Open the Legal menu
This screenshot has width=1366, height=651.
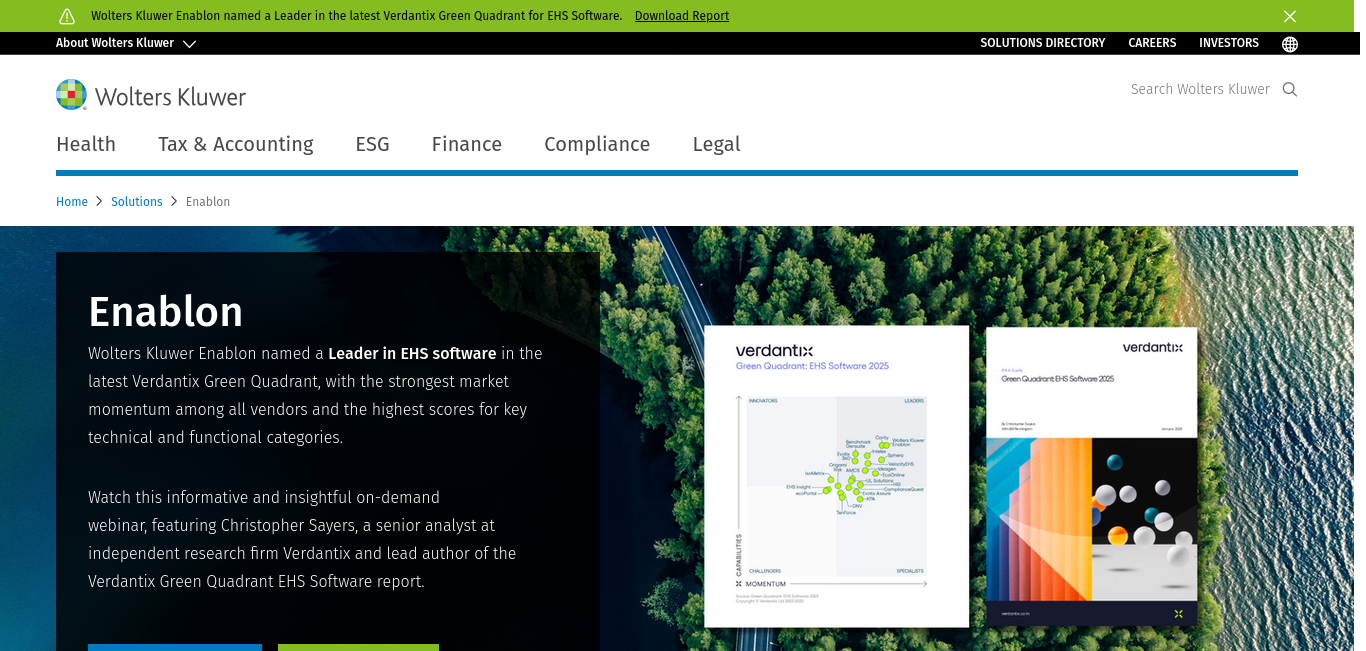pyautogui.click(x=717, y=144)
